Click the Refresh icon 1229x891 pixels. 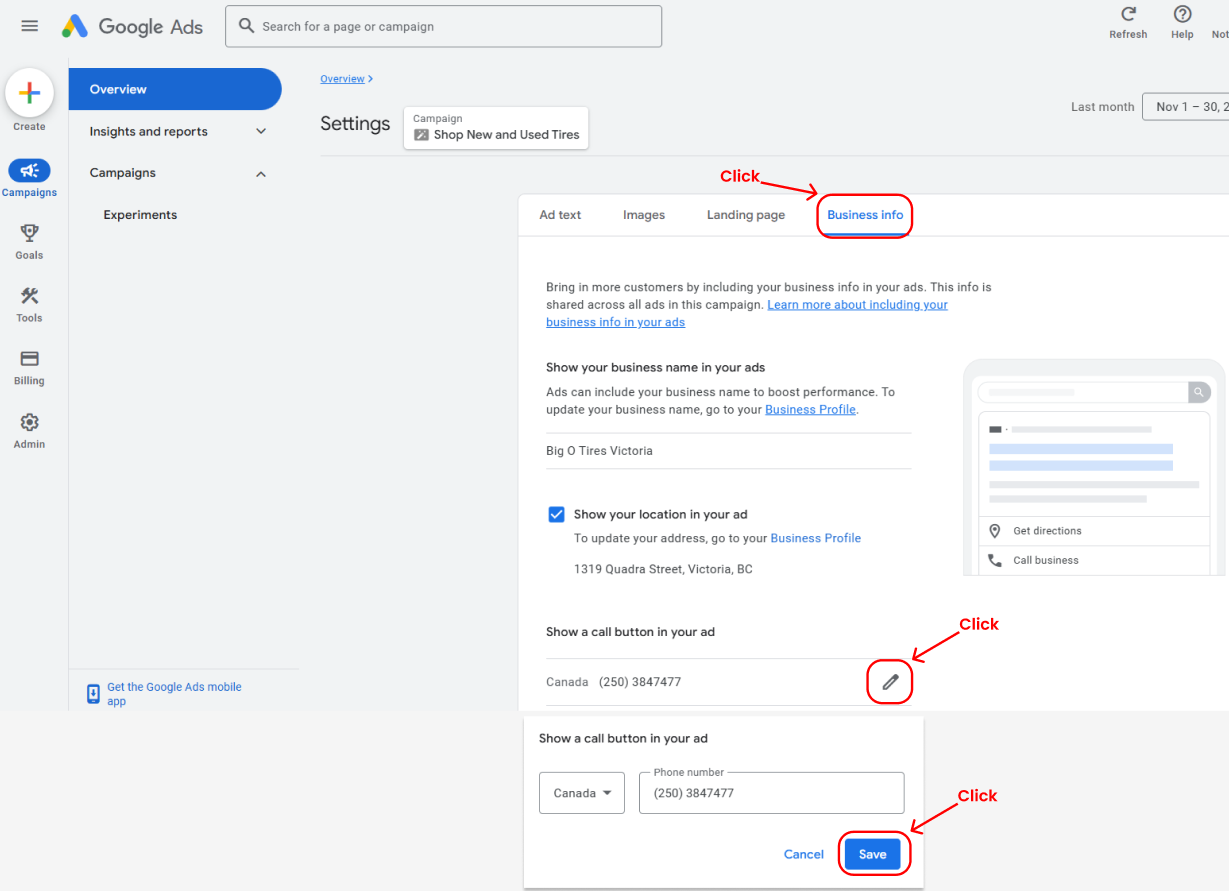click(x=1128, y=15)
